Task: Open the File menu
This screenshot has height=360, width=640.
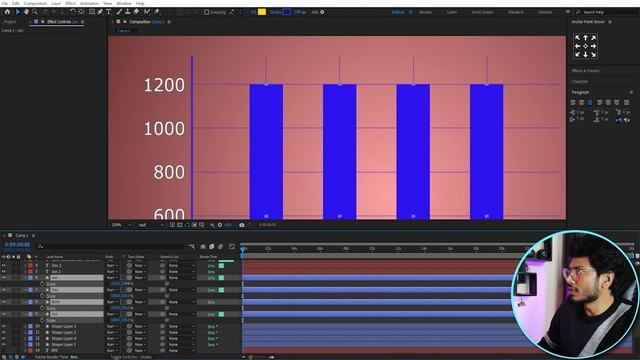Action: [x=4, y=3]
